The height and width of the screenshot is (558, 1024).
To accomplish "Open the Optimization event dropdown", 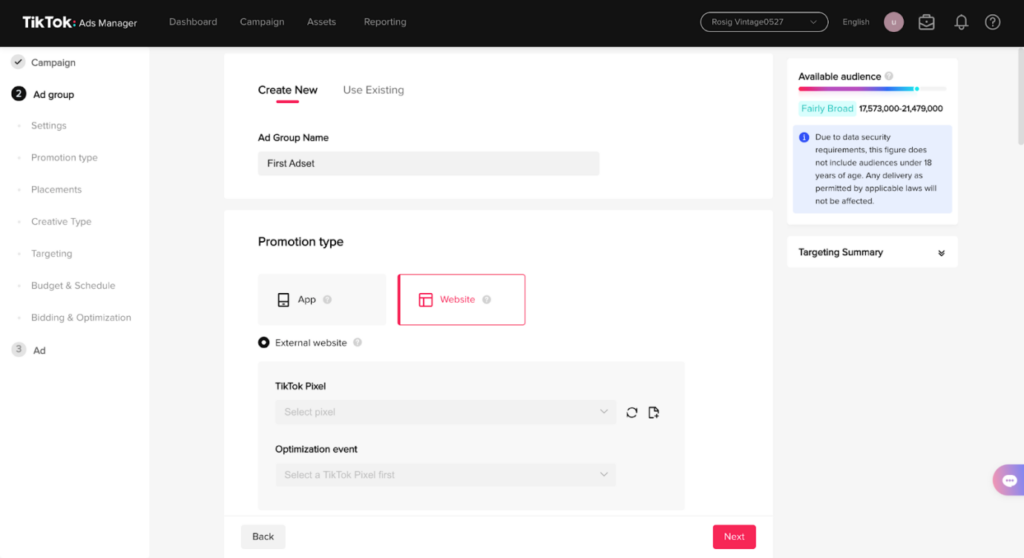I will [x=446, y=475].
